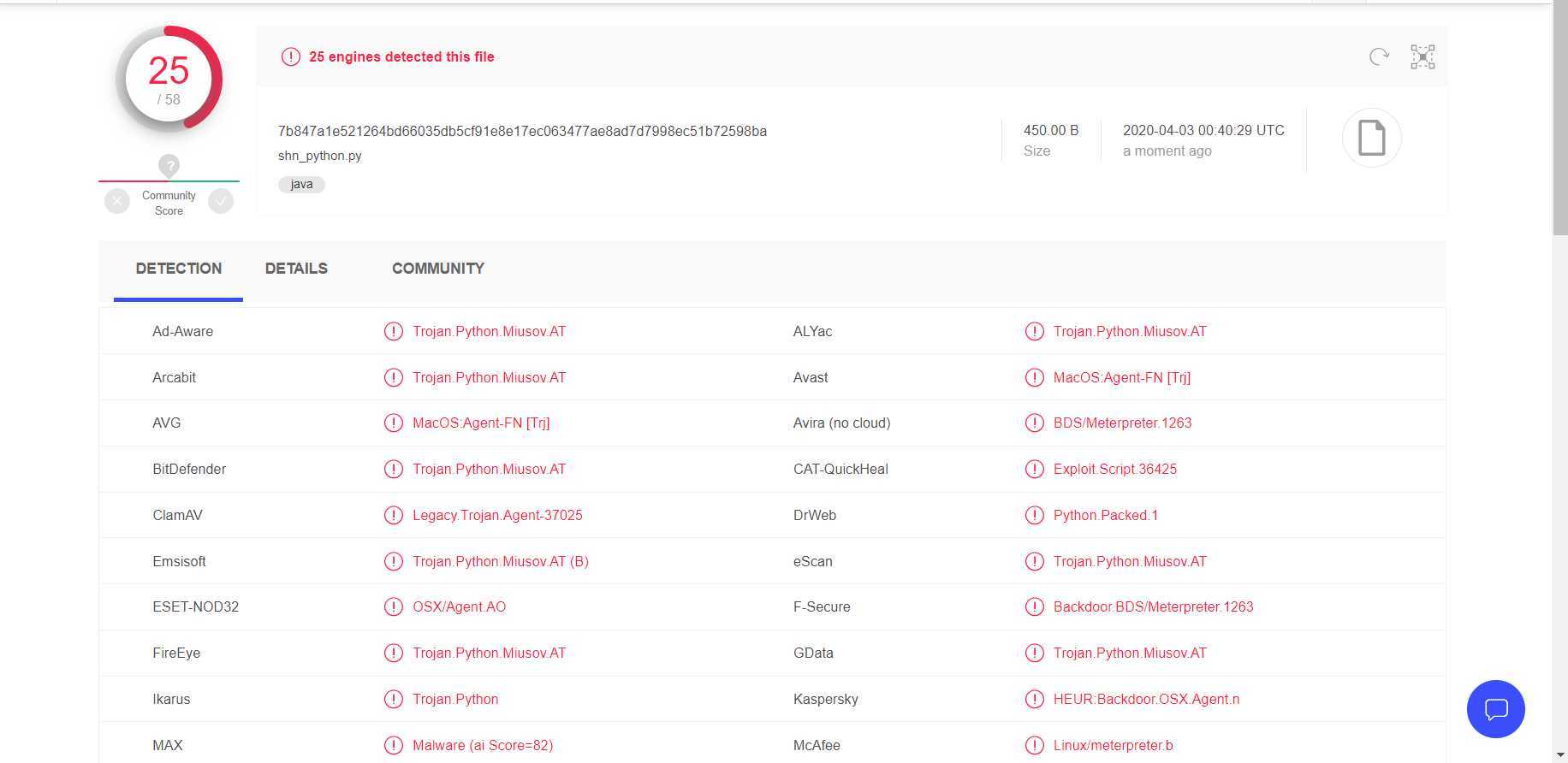Click the scan date 2020-04-03 00:40:29 UTC
The height and width of the screenshot is (763, 1568).
click(x=1203, y=130)
